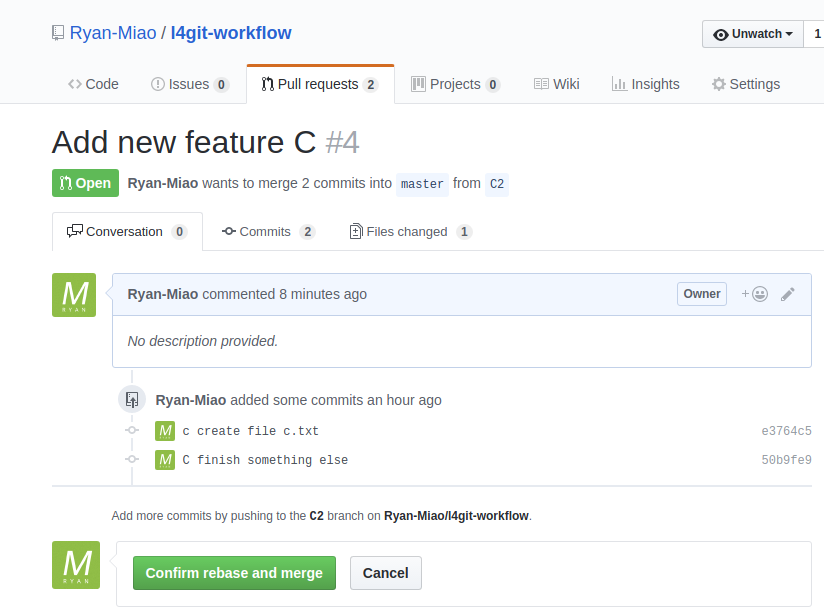Viewport: 824px width, 614px height.
Task: Cancel the rebase and merge
Action: point(386,573)
